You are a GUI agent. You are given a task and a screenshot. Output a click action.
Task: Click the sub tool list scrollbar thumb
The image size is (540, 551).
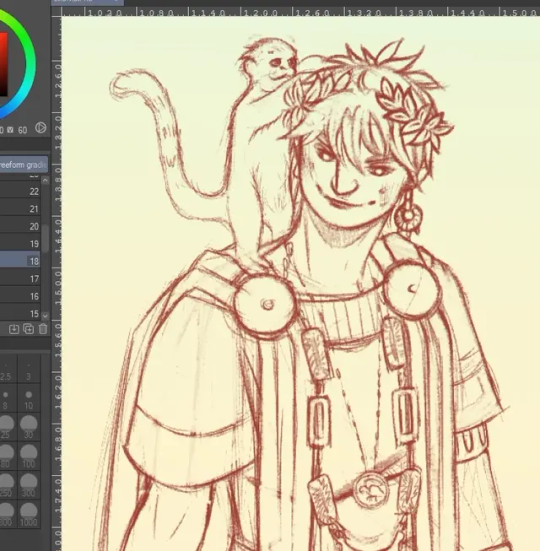tap(45, 238)
